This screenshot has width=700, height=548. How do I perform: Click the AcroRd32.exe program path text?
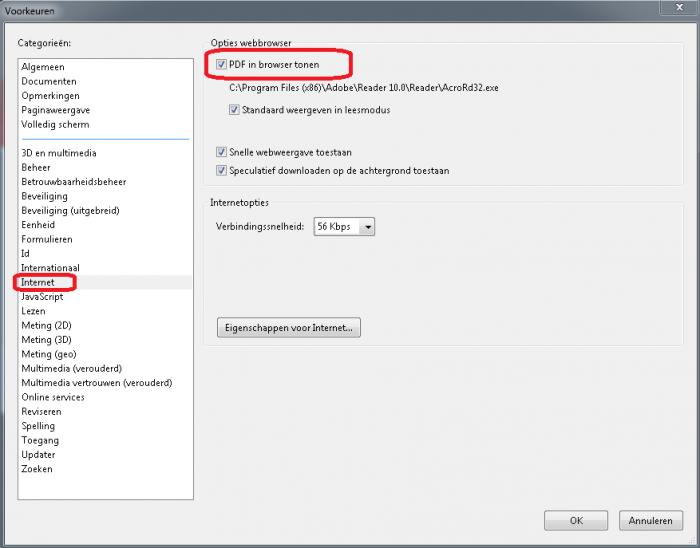(364, 87)
